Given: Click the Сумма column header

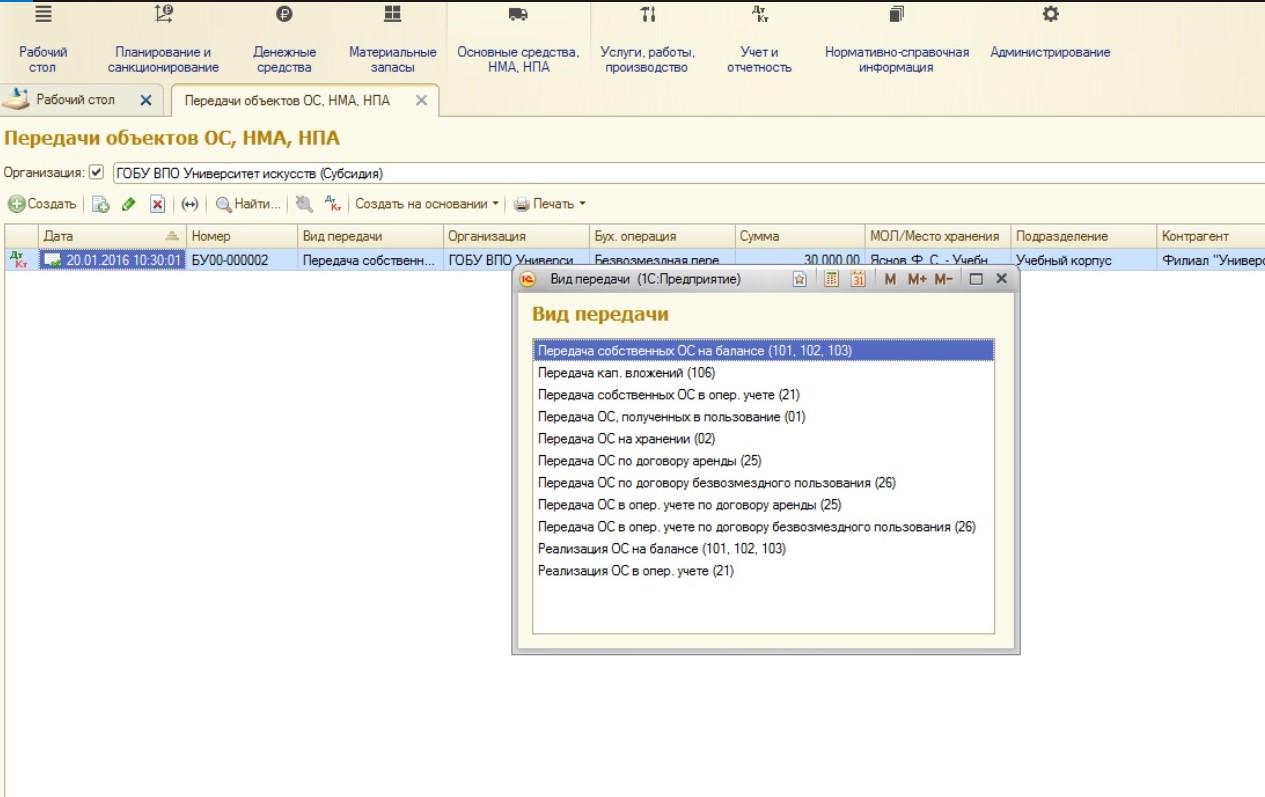Looking at the screenshot, I should [799, 236].
